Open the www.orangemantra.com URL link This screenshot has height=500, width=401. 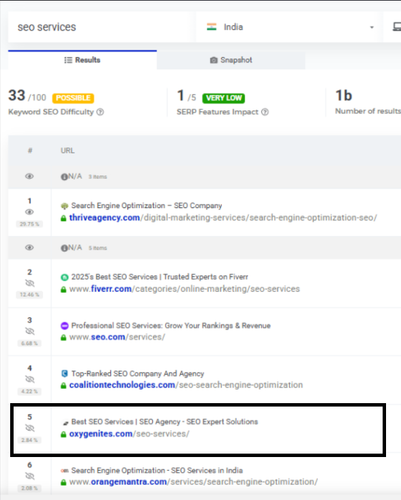193,482
